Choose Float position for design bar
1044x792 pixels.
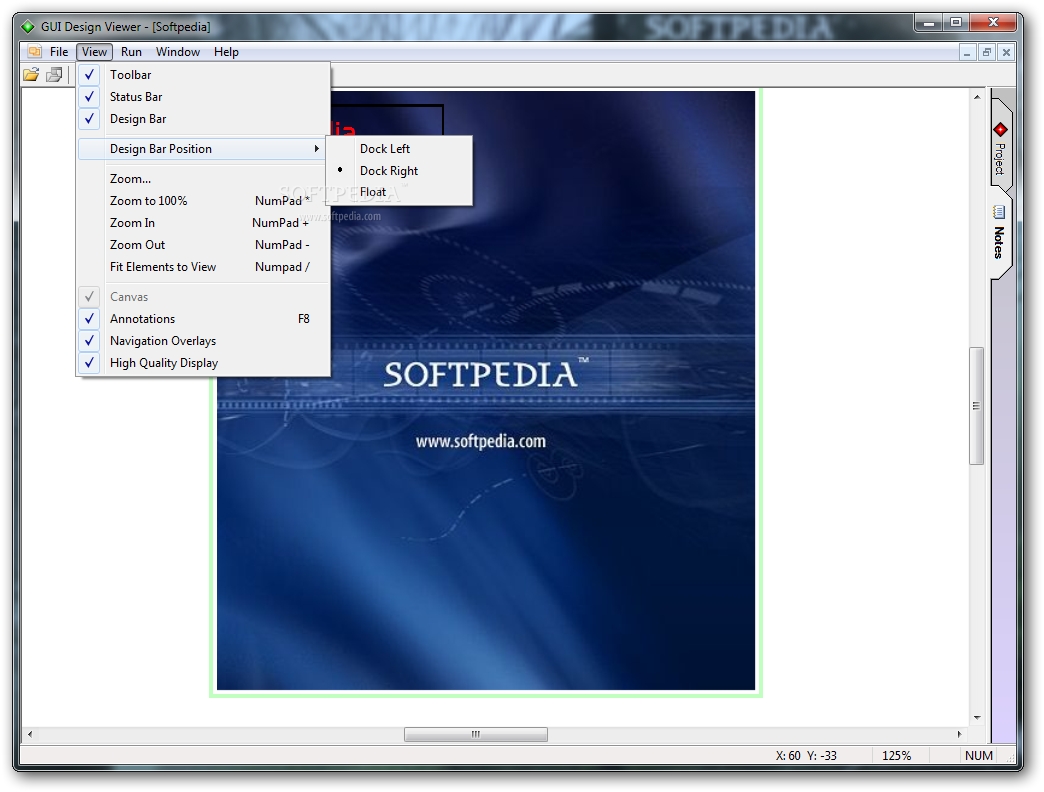pos(399,192)
